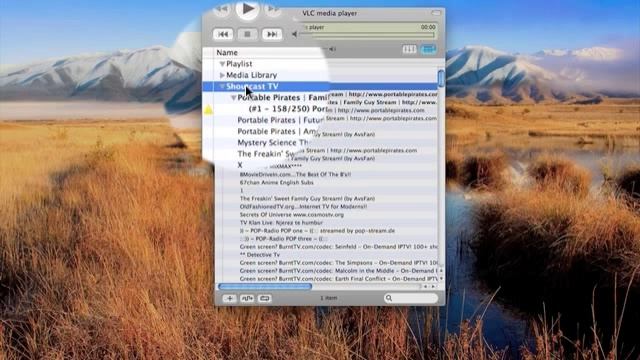Collapse the Portable Pirates | Fami row triangle
Image resolution: width=640 pixels, height=360 pixels.
[x=233, y=98]
